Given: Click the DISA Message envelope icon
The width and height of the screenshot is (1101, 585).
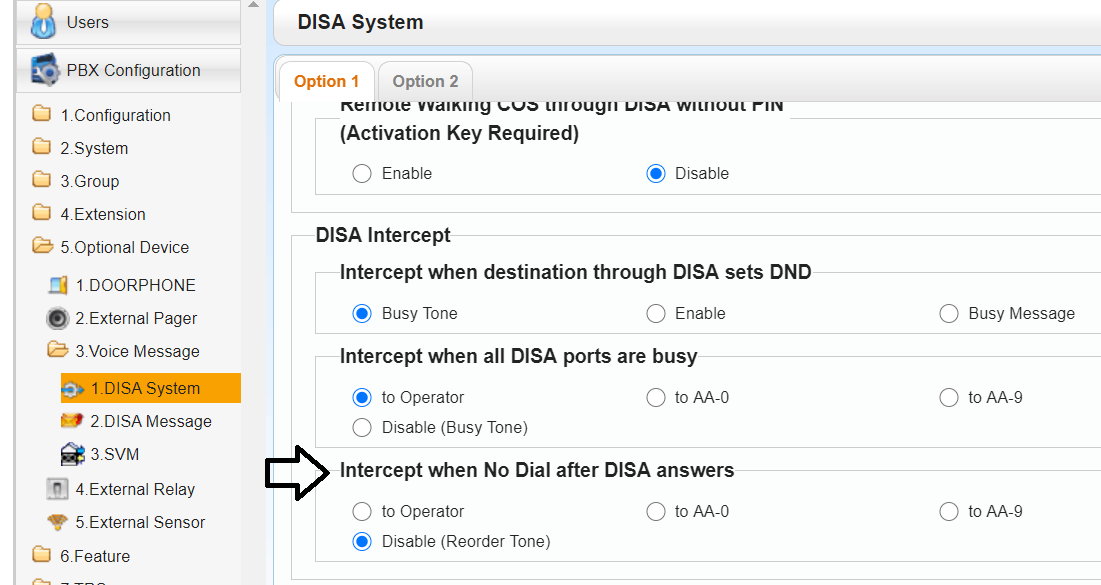Looking at the screenshot, I should [x=72, y=421].
